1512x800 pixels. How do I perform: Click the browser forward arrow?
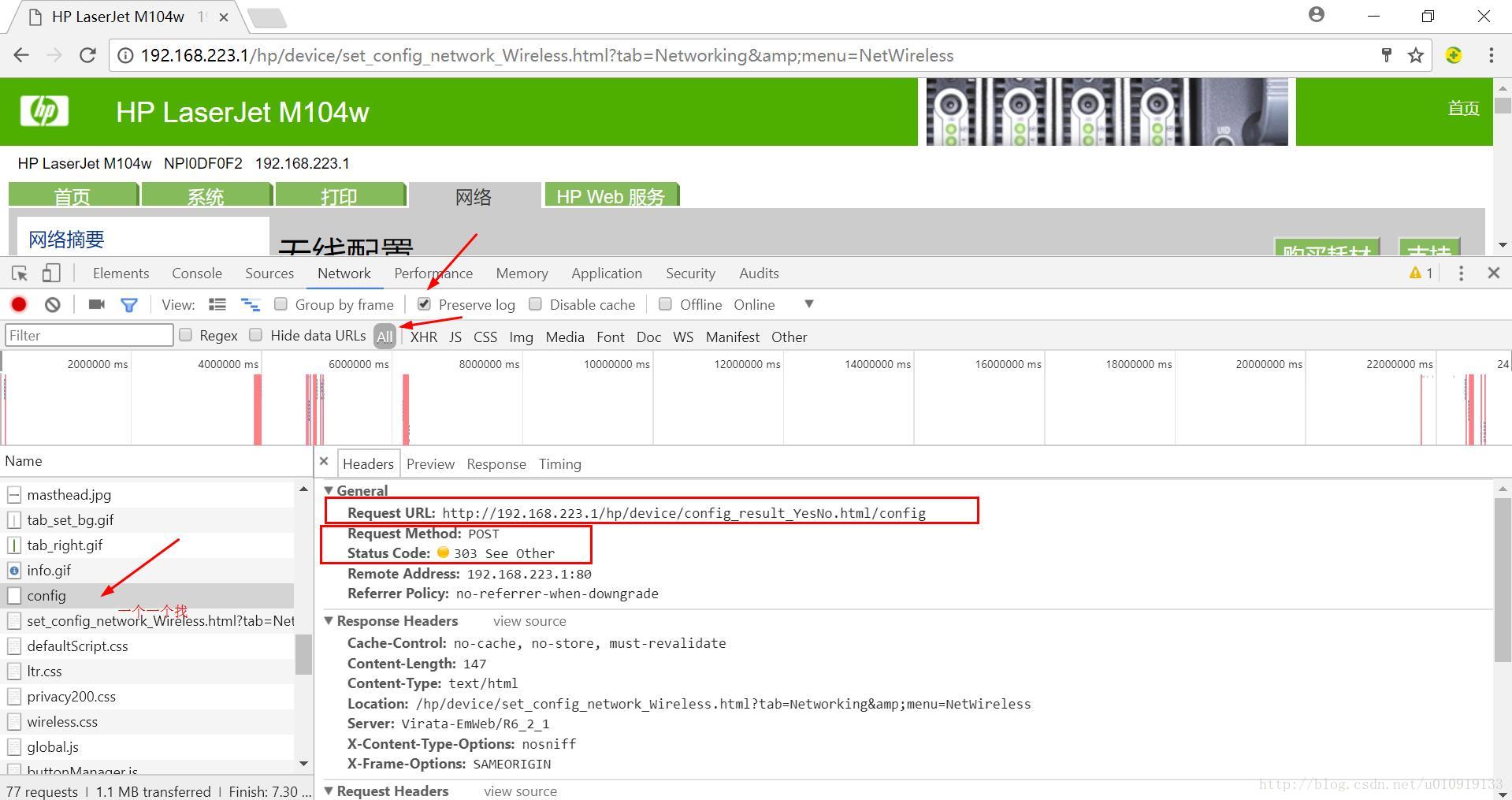[54, 55]
